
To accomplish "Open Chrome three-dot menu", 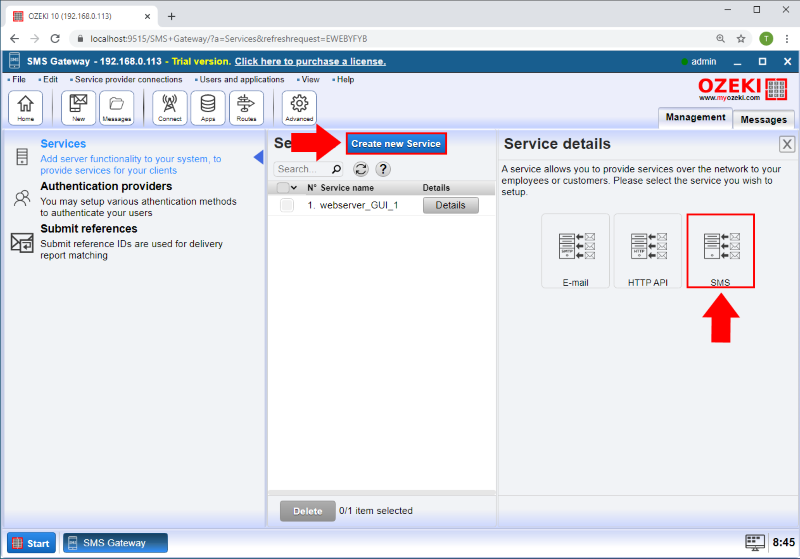I will [787, 39].
